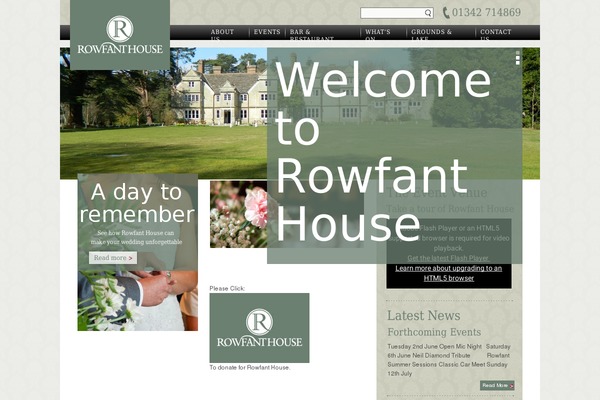This screenshot has width=600, height=400.
Task: Open the About Us menu
Action: coord(222,34)
